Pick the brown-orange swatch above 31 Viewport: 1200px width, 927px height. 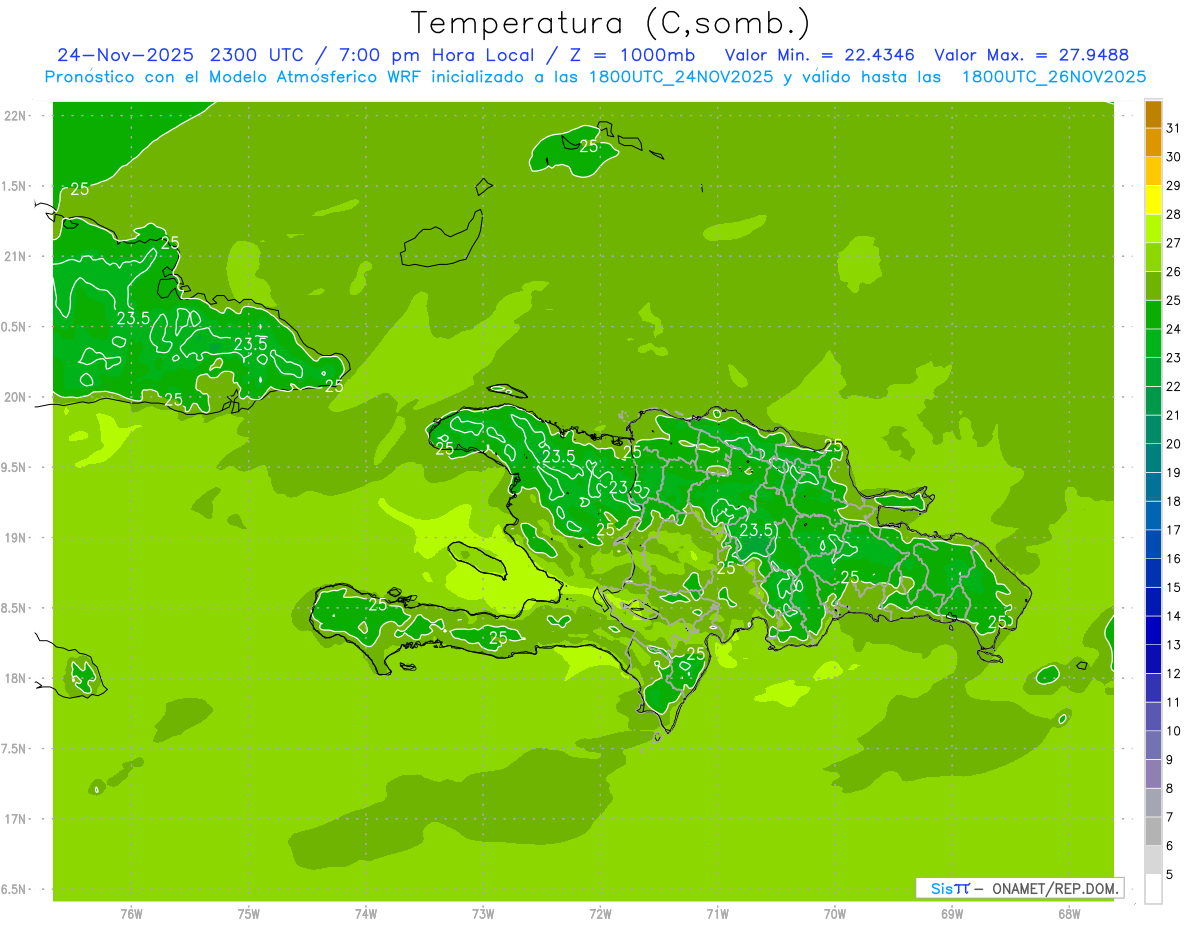1153,114
